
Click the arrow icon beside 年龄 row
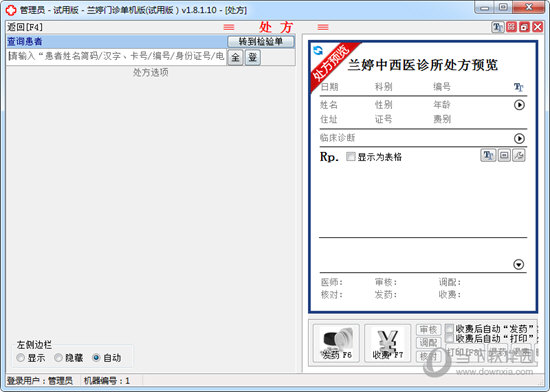(x=519, y=105)
